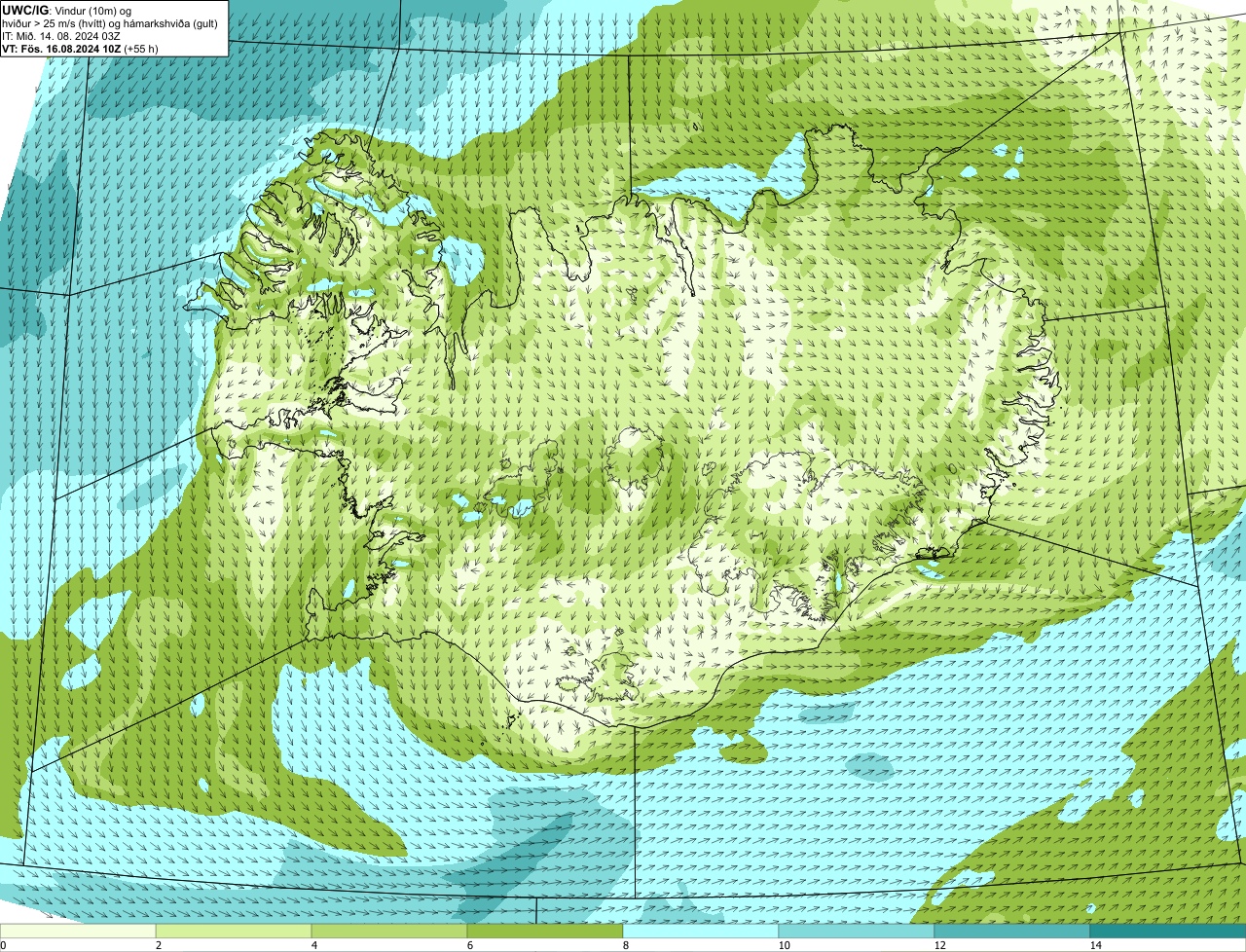The width and height of the screenshot is (1246, 952).
Task: Click the above 14 m/s dark teal legend color
Action: (1168, 931)
